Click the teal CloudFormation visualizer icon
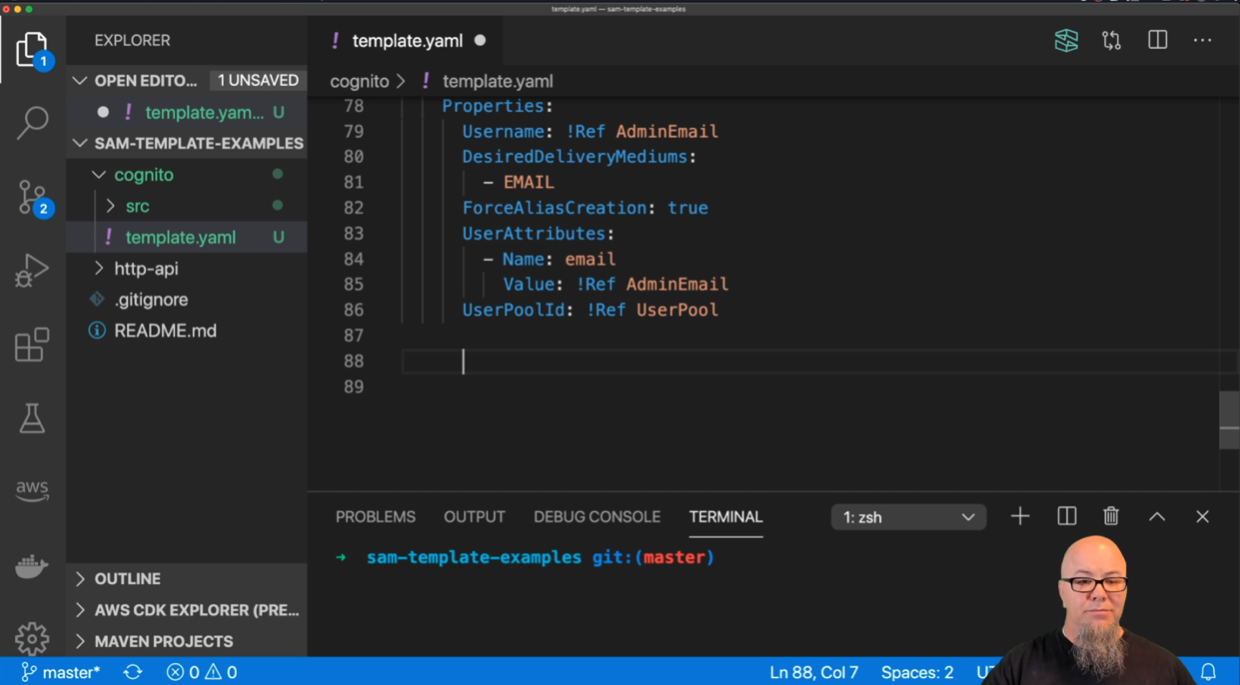Viewport: 1240px width, 685px height. pyautogui.click(x=1066, y=40)
